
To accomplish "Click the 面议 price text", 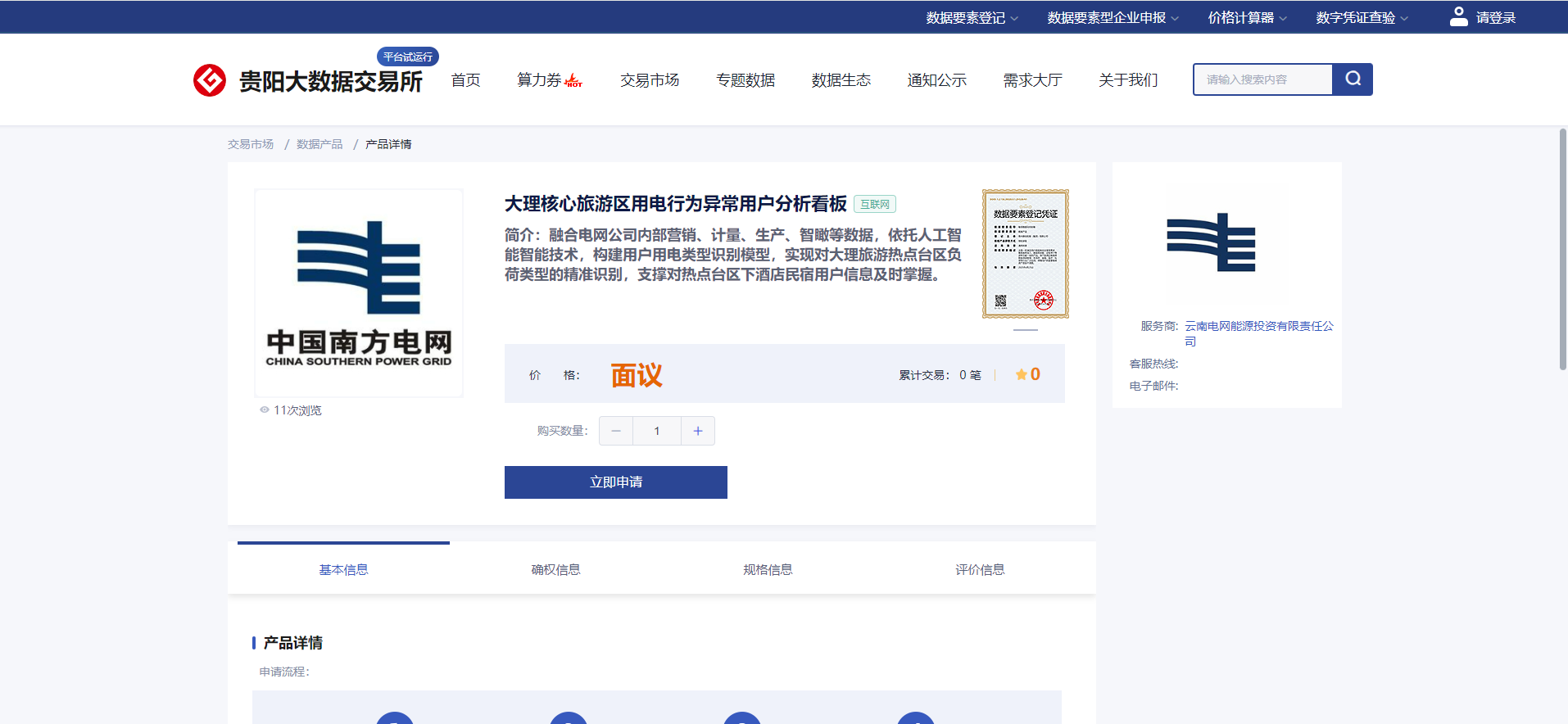I will [637, 375].
